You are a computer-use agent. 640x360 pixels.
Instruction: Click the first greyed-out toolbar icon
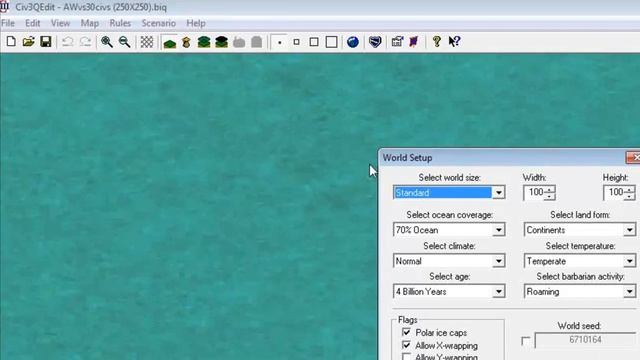[239, 42]
